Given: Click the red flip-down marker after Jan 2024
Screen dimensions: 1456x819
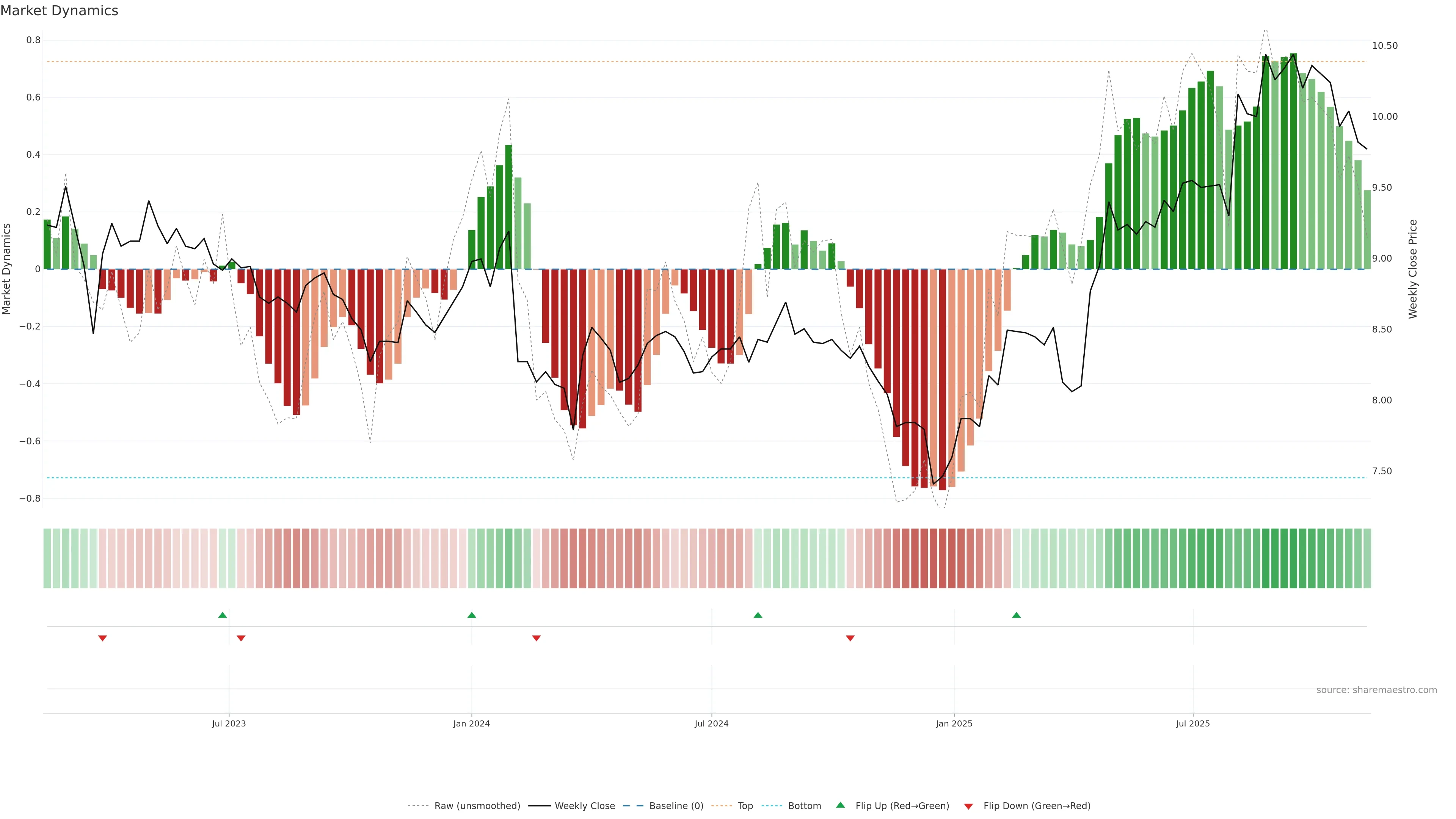Looking at the screenshot, I should click(x=537, y=638).
